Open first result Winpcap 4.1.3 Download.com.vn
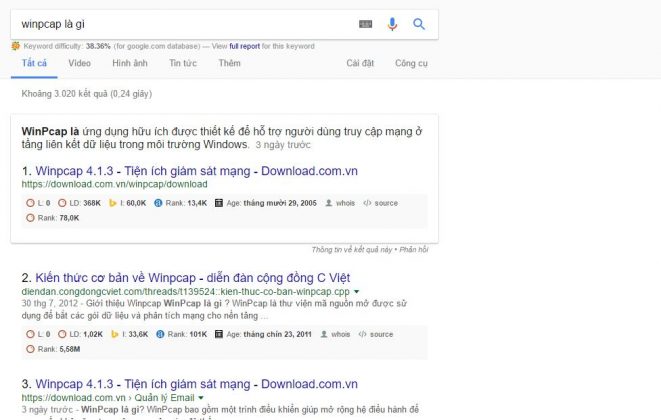Image resolution: width=661 pixels, height=420 pixels. point(196,171)
